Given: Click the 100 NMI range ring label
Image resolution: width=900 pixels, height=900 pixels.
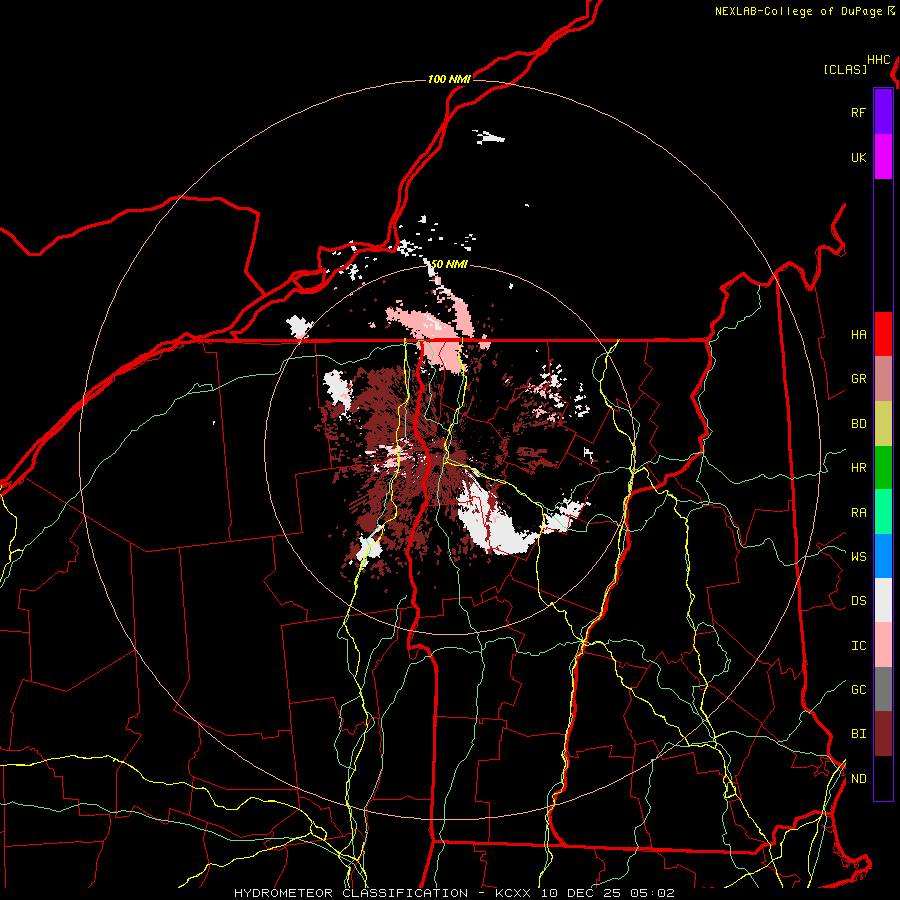Looking at the screenshot, I should click(x=449, y=79).
